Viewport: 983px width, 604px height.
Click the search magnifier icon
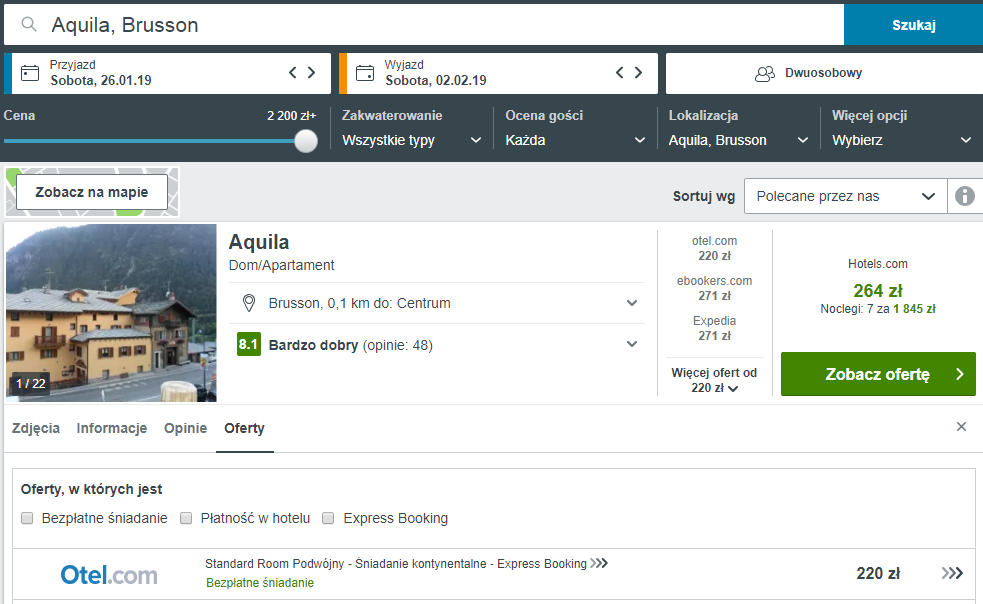click(x=29, y=25)
